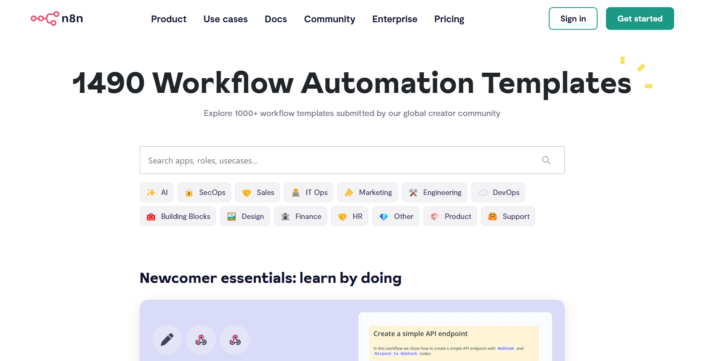Open the Community menu
The image size is (720, 361).
(x=329, y=19)
